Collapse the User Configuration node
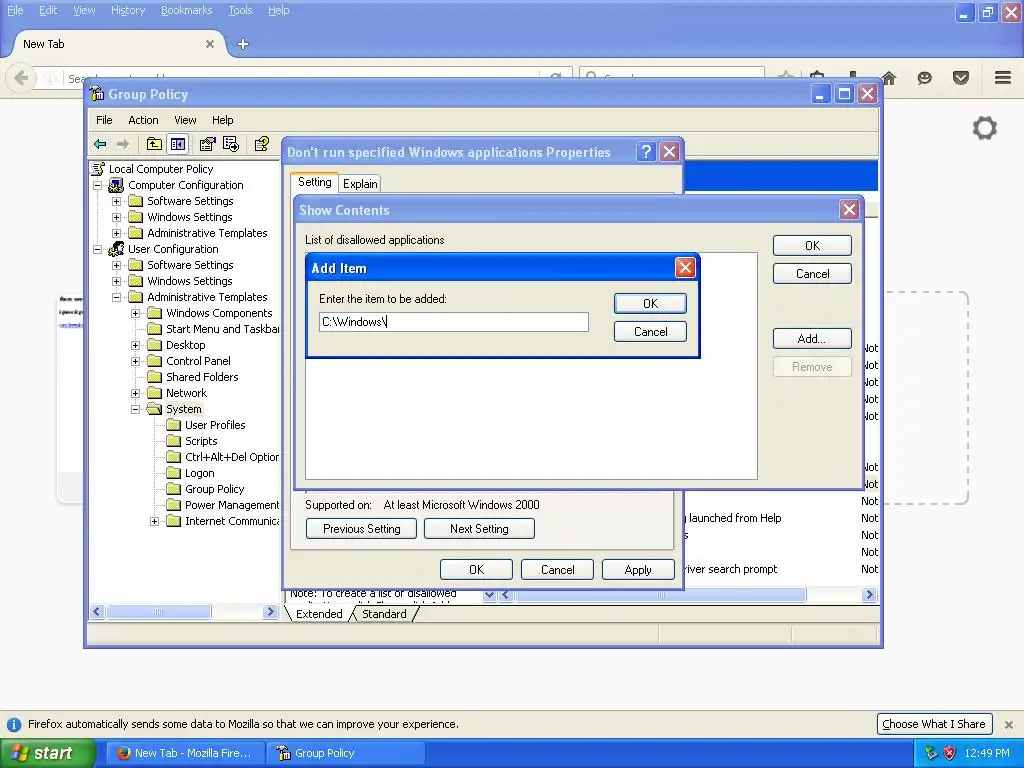The image size is (1024, 768). (97, 249)
